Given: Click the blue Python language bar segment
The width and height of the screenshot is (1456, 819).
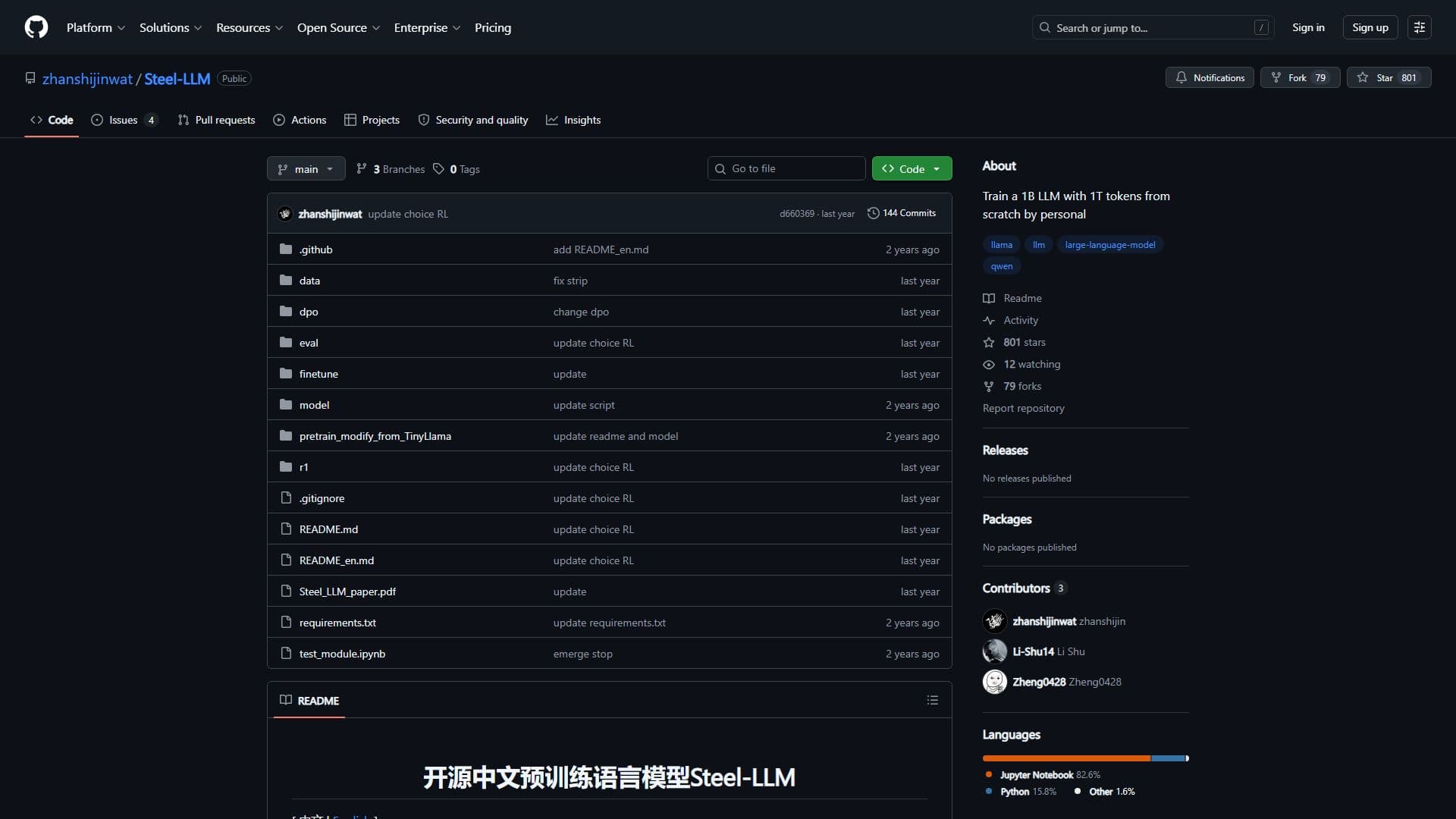Looking at the screenshot, I should [x=1168, y=758].
